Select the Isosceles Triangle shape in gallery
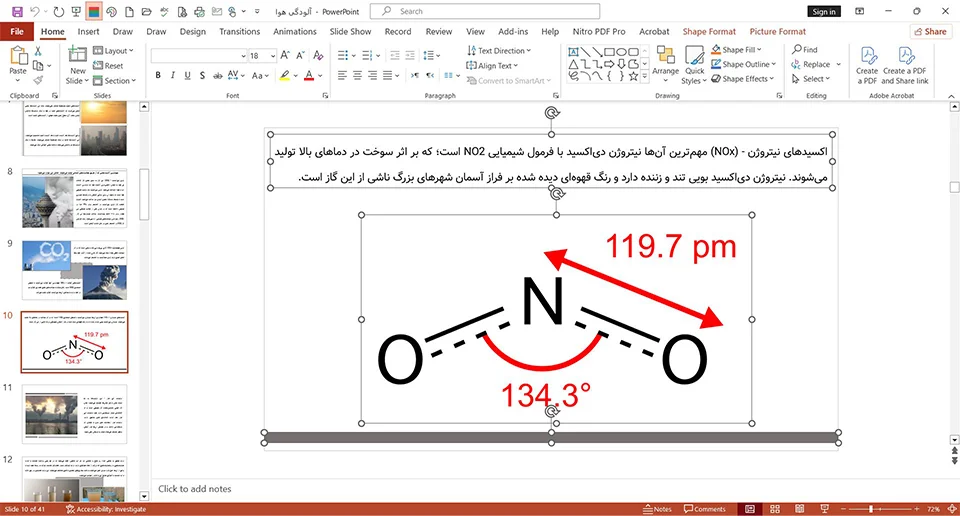960x516 pixels. pyautogui.click(x=573, y=64)
